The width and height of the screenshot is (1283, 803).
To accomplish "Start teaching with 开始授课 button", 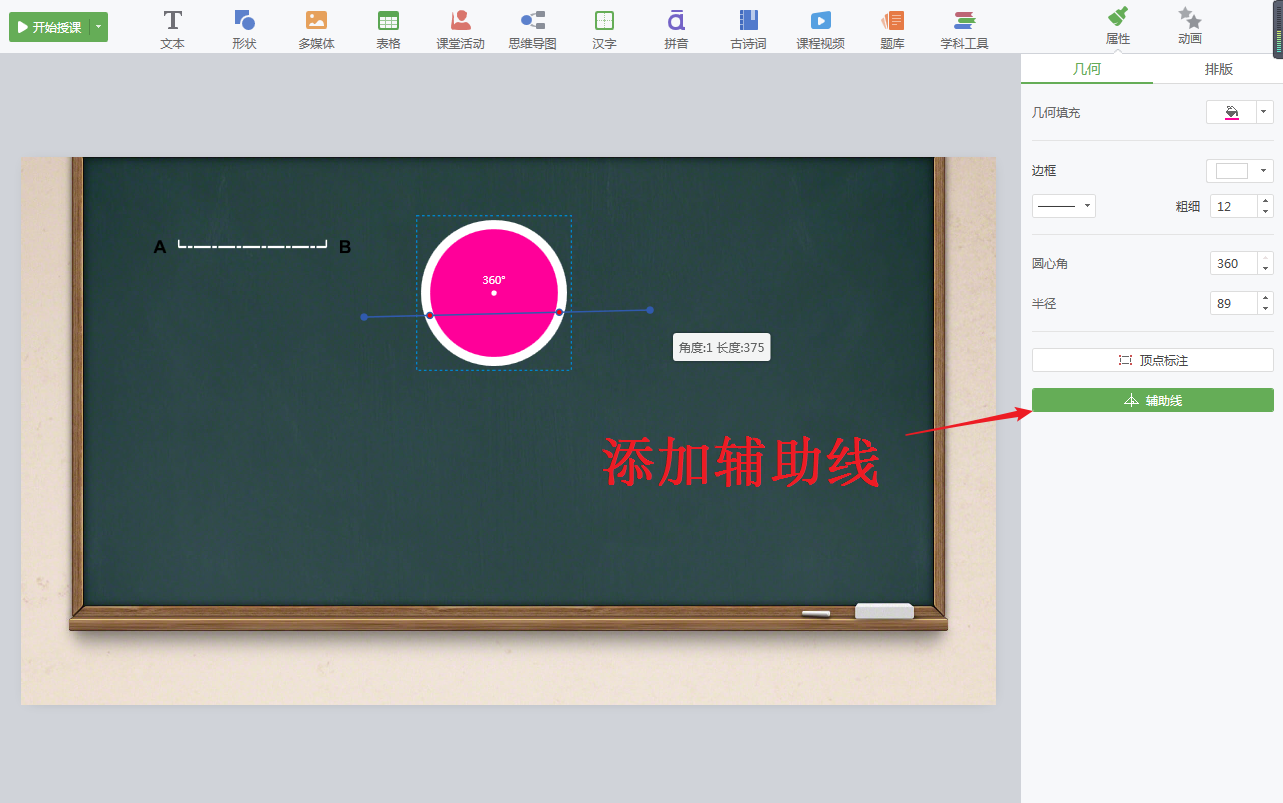I will point(49,27).
